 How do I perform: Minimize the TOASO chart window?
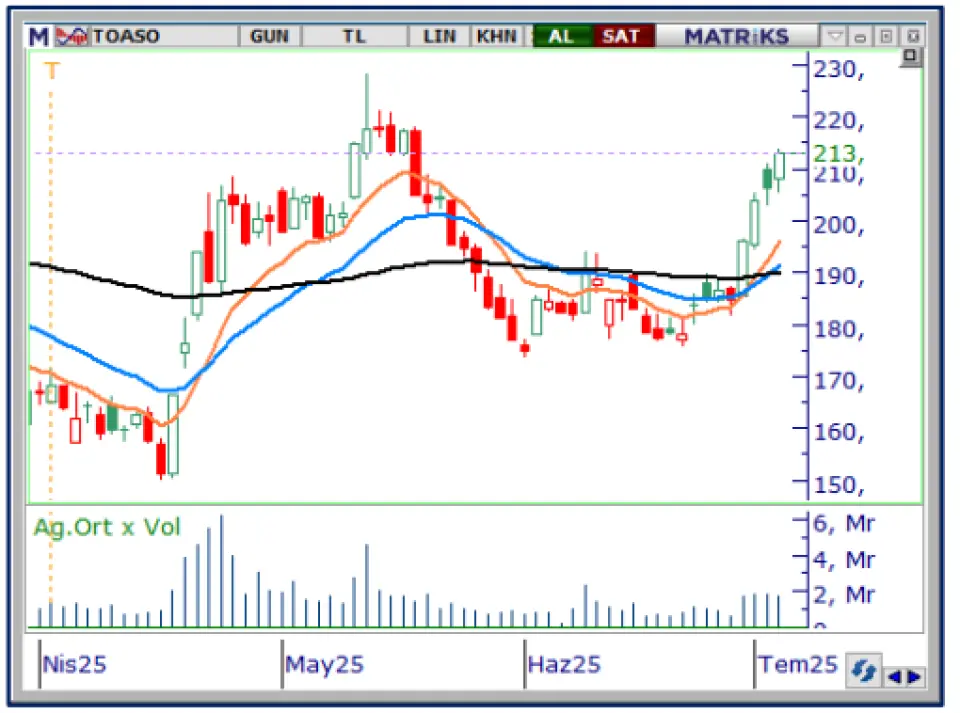coord(860,37)
